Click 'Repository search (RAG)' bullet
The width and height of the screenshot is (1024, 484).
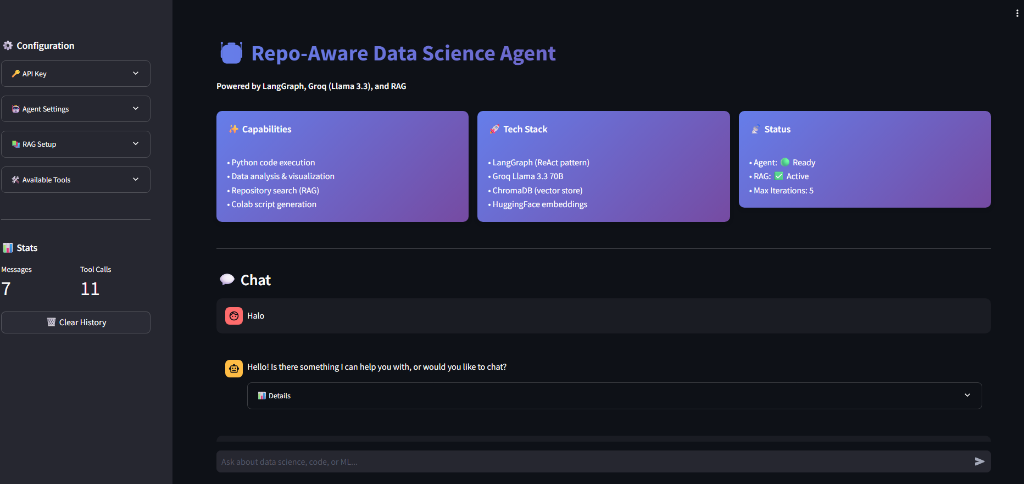coord(273,191)
